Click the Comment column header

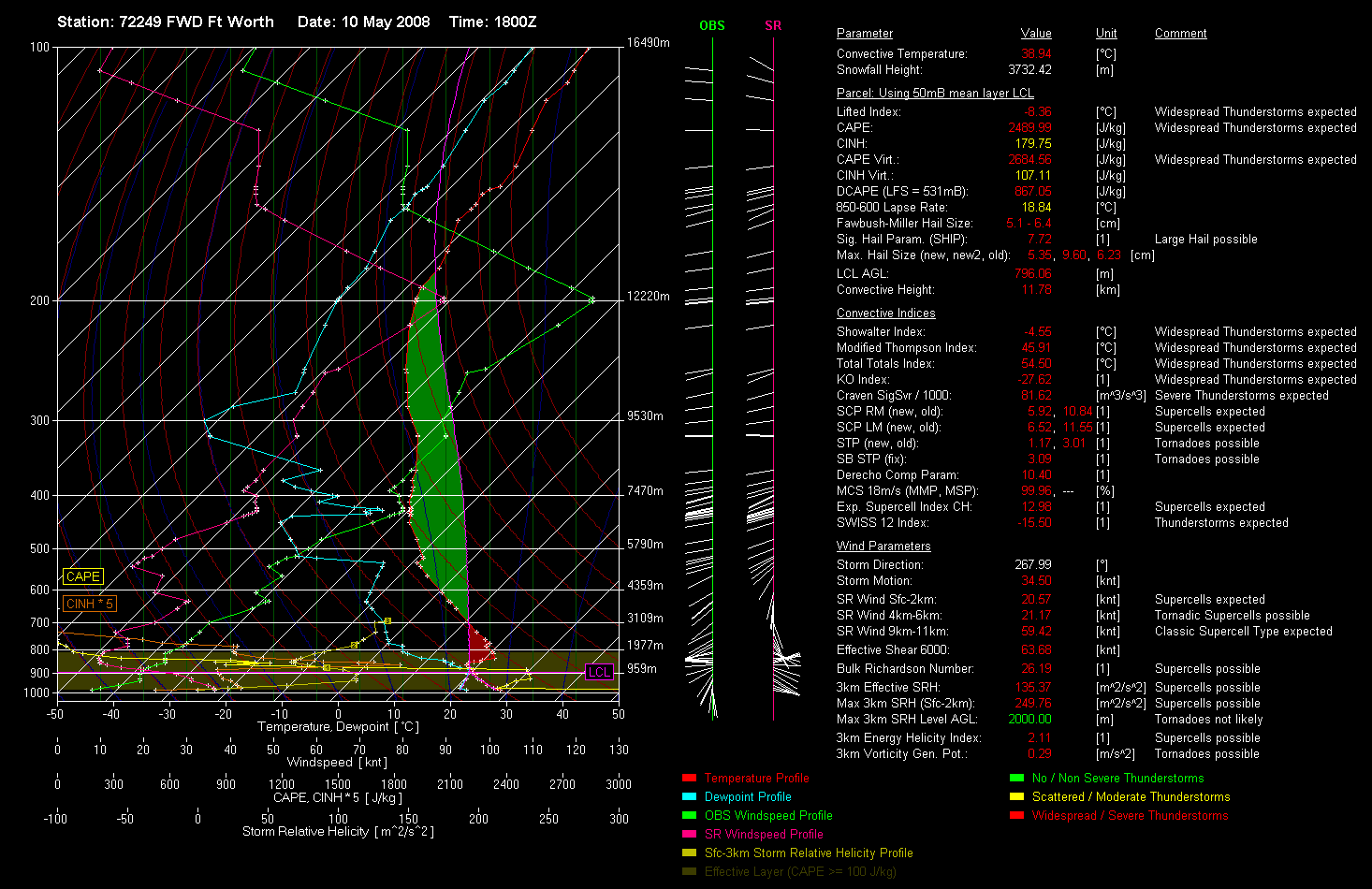1180,34
